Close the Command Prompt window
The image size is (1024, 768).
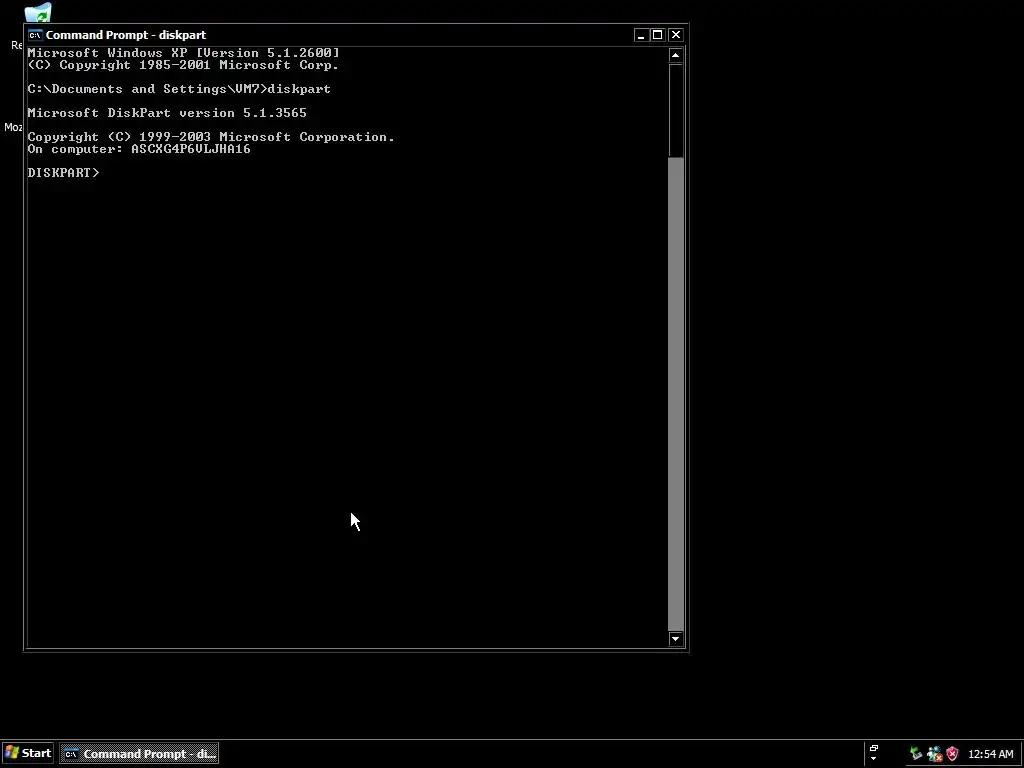pos(676,35)
